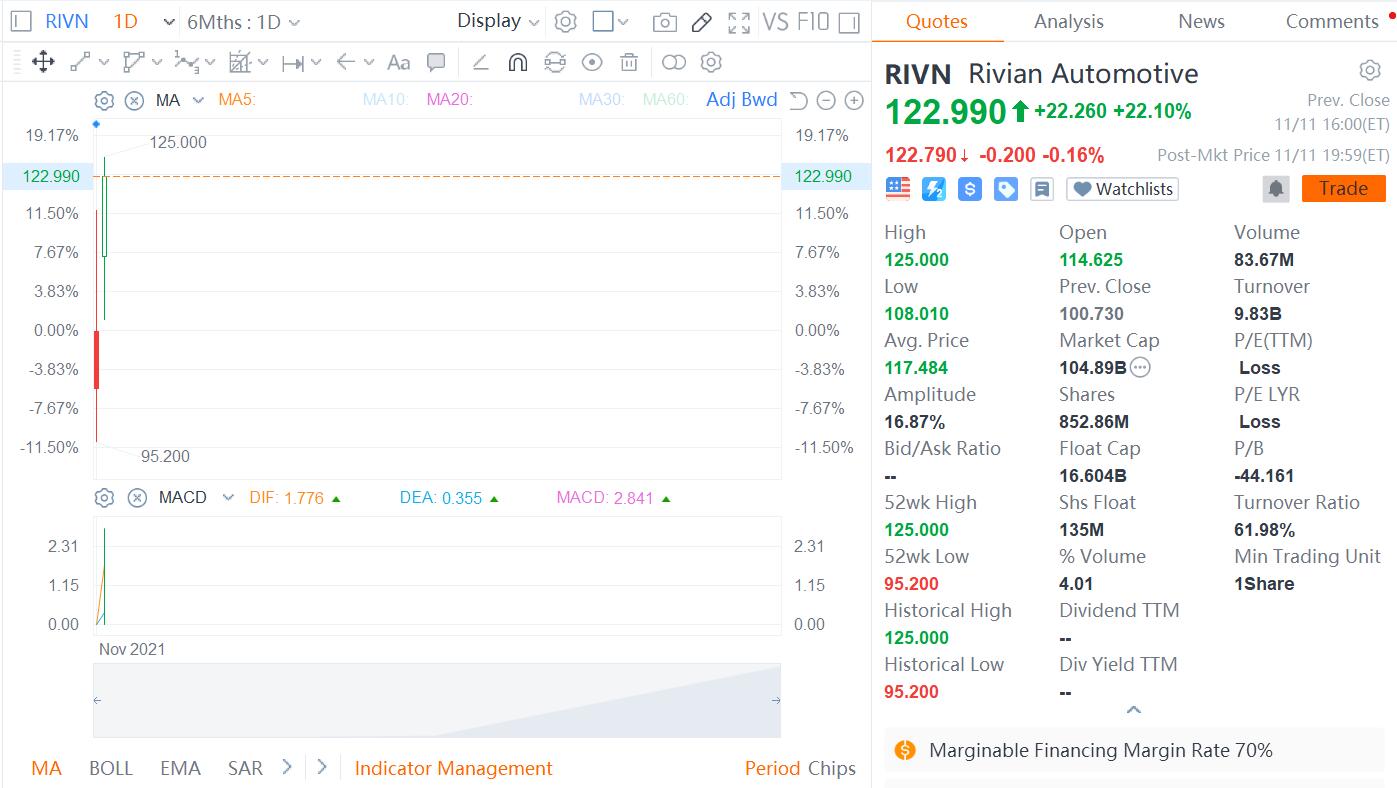Click the chart range navigator bar

(x=436, y=700)
